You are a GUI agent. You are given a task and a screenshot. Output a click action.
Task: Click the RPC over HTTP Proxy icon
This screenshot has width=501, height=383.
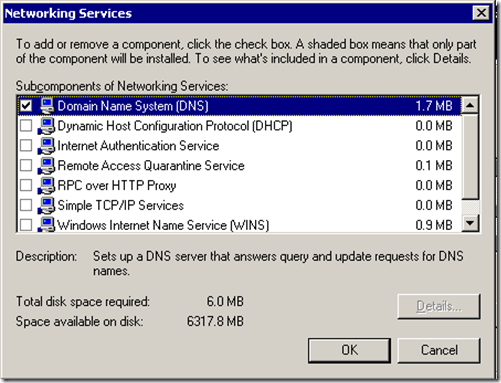[x=46, y=186]
